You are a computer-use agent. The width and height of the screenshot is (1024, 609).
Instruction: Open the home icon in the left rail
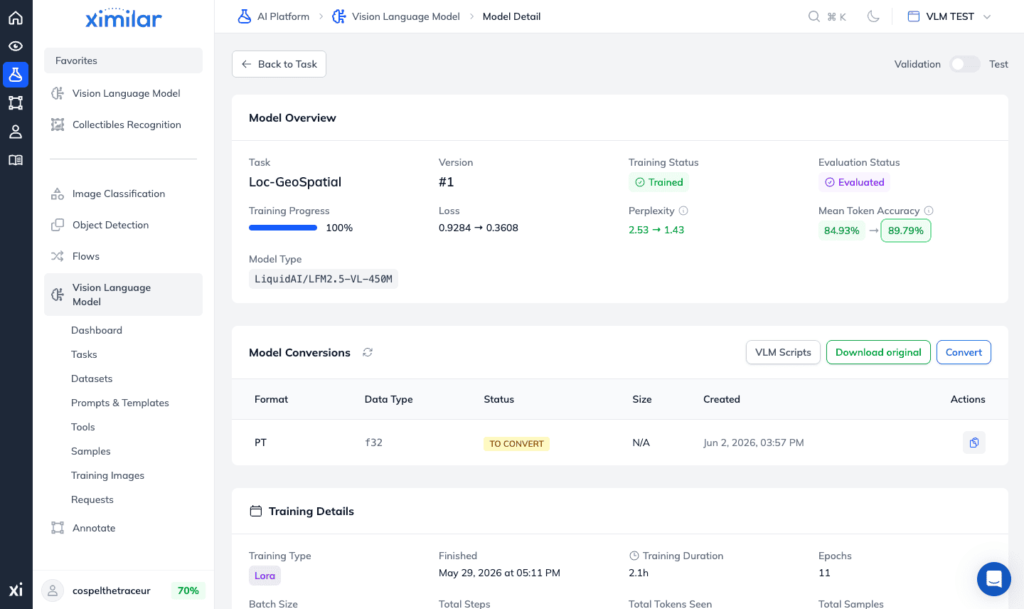[16, 18]
